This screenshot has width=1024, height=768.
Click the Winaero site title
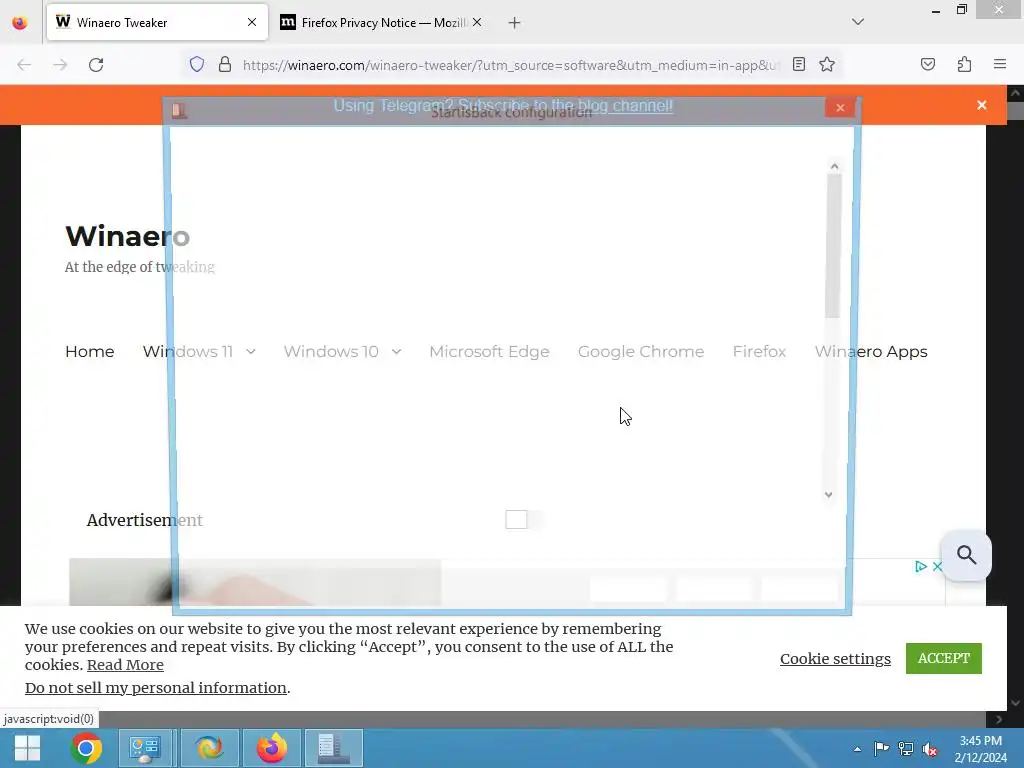point(127,236)
